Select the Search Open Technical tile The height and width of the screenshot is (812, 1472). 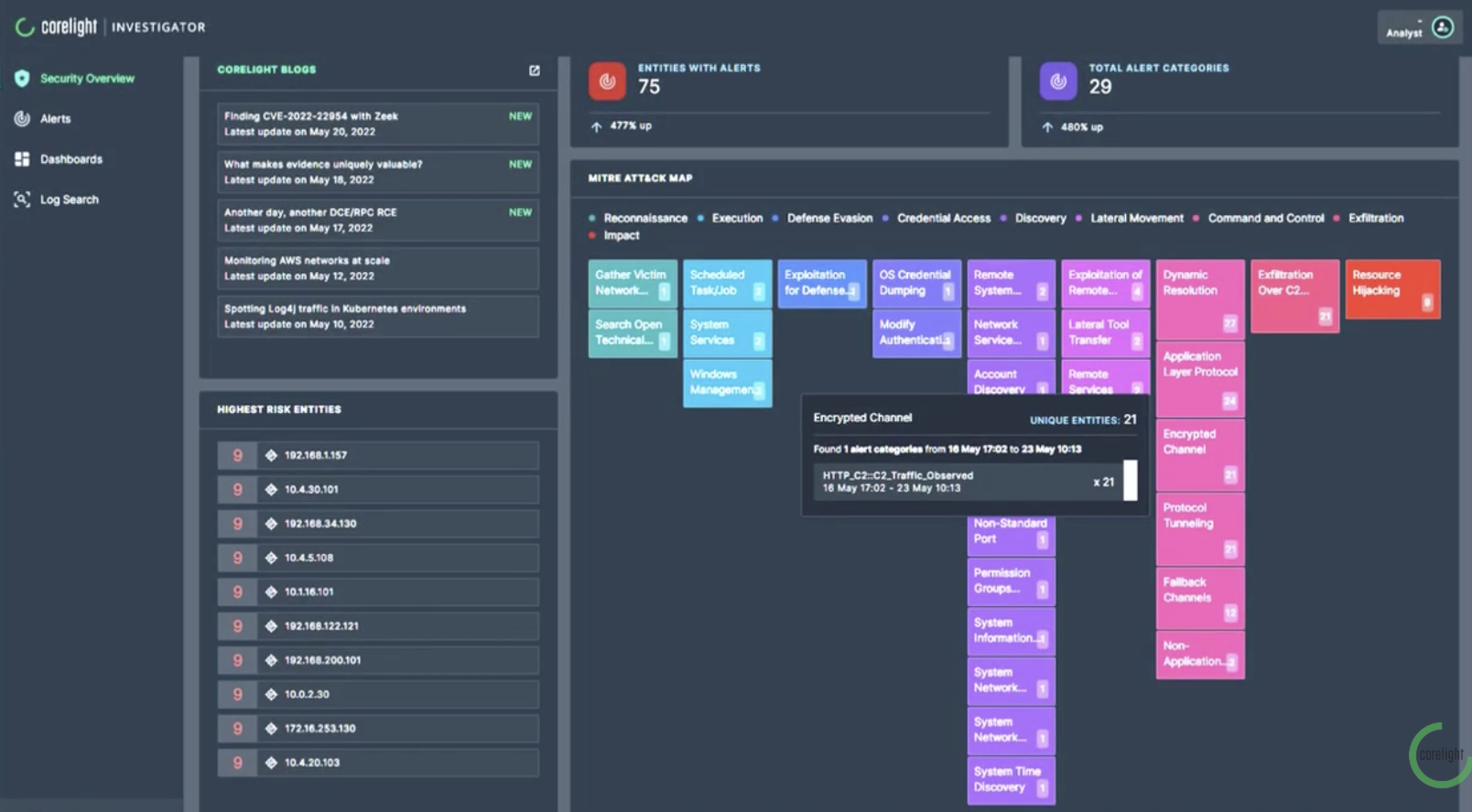tap(633, 333)
